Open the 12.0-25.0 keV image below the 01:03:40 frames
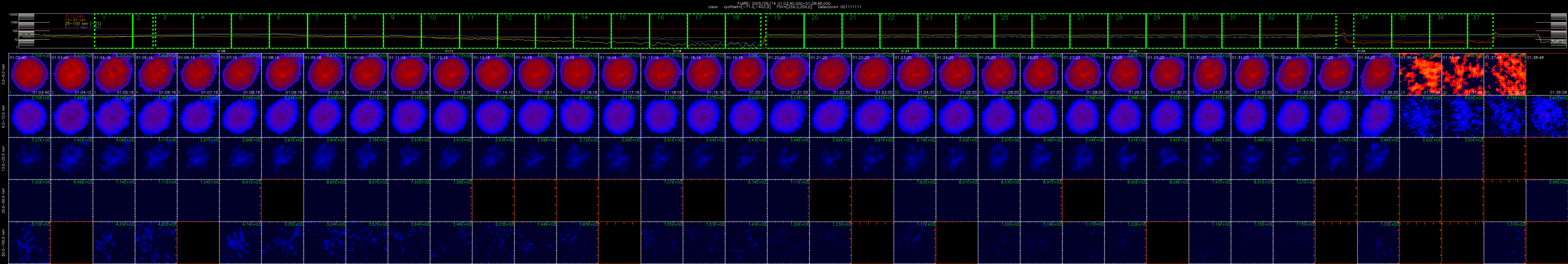Screen dimensions: 1568x264 (x=72, y=158)
